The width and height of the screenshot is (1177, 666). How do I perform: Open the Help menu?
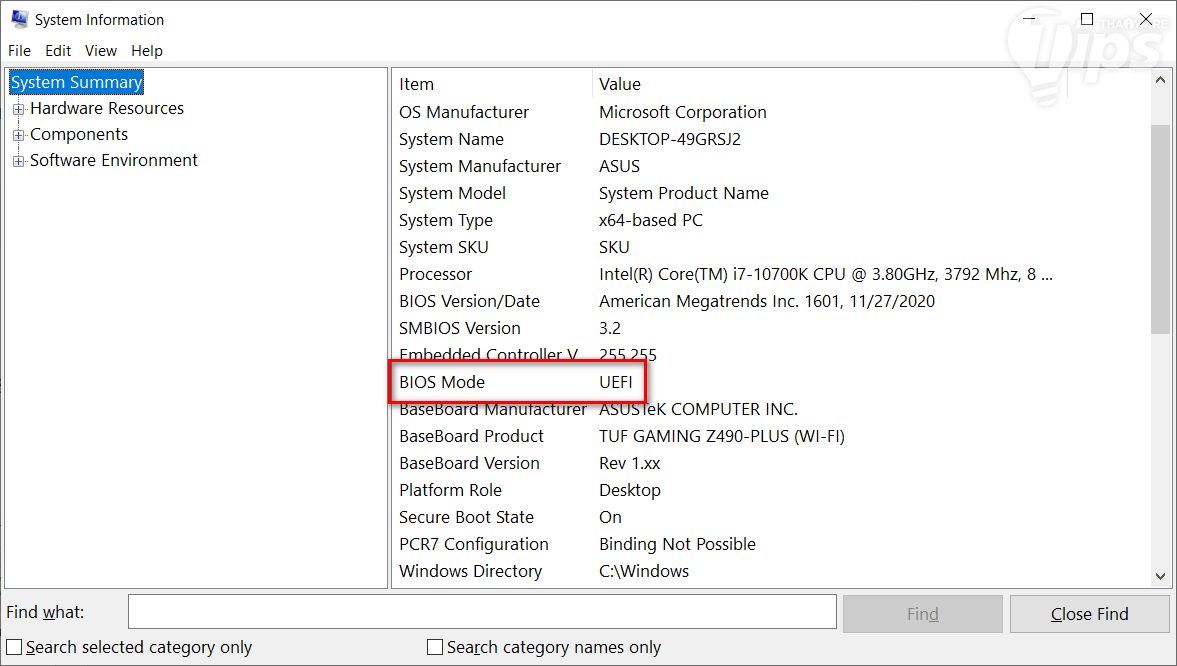point(147,51)
